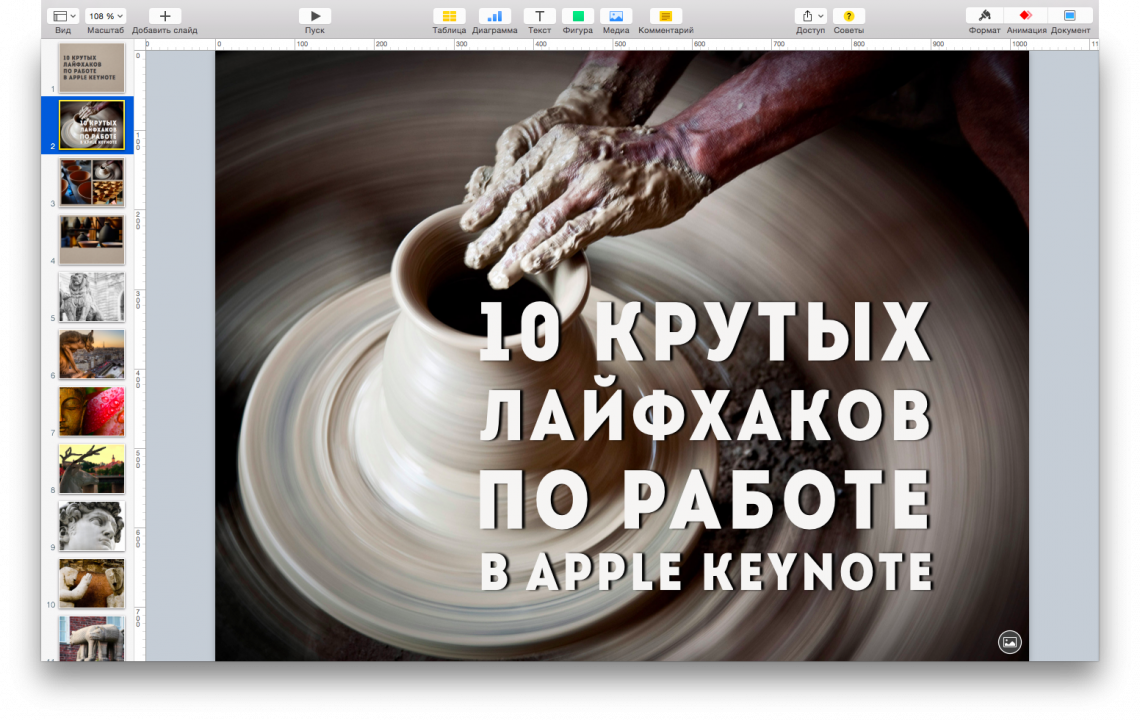Image resolution: width=1140 pixels, height=720 pixels.
Task: Toggle the Анимация inspector panel
Action: [x=1026, y=16]
